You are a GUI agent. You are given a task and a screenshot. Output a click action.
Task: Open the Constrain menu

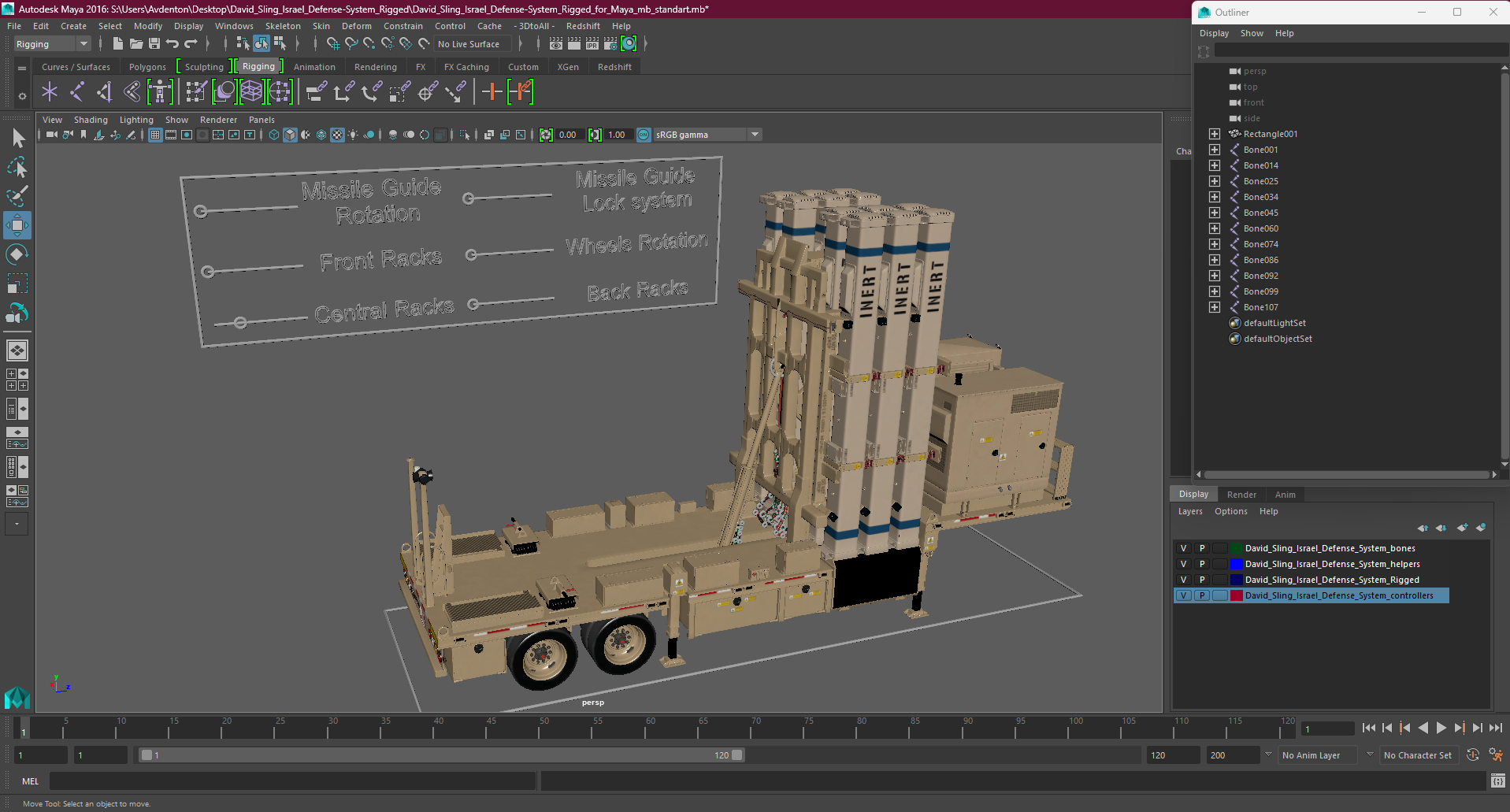(x=403, y=26)
